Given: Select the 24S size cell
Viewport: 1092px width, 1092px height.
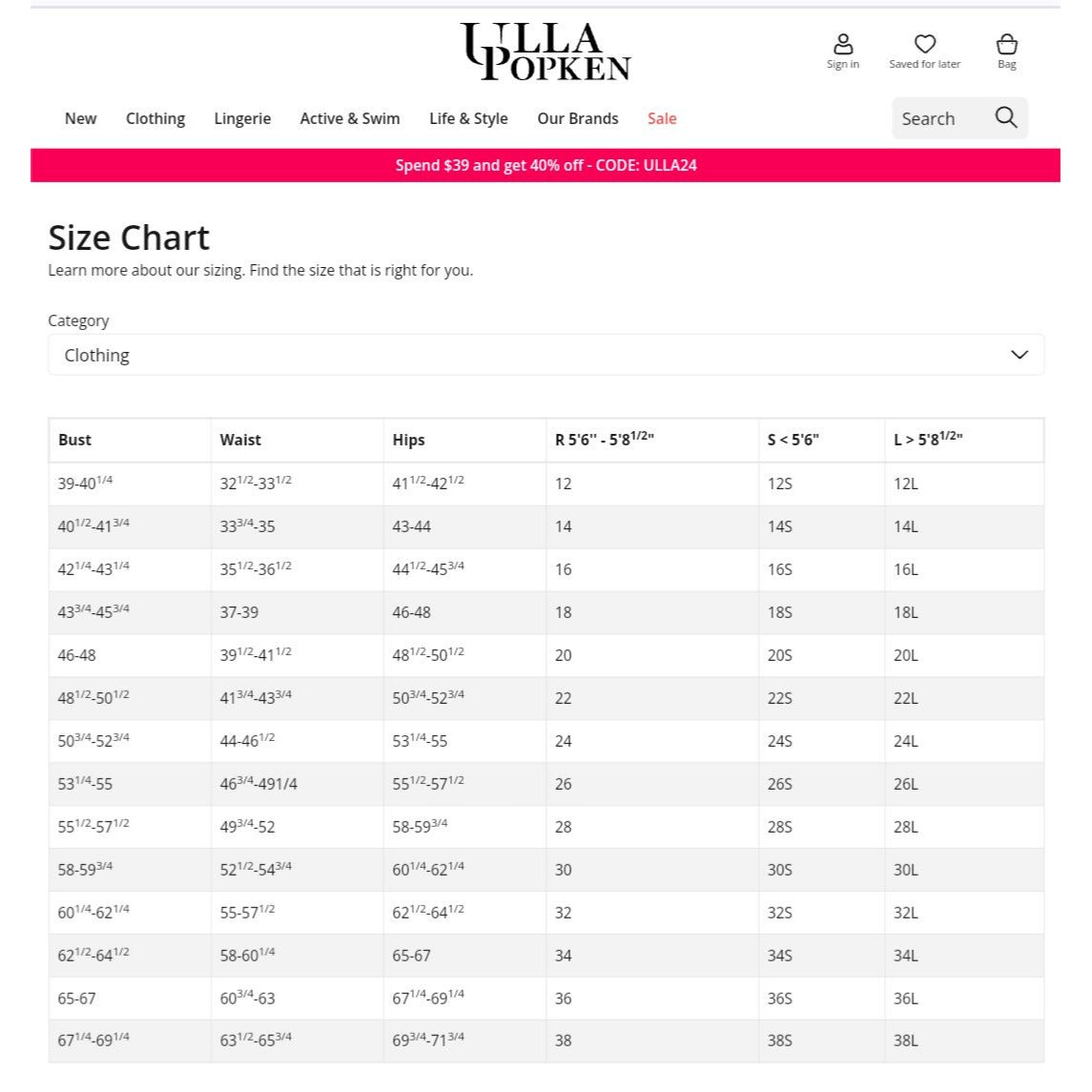Looking at the screenshot, I should coord(780,741).
